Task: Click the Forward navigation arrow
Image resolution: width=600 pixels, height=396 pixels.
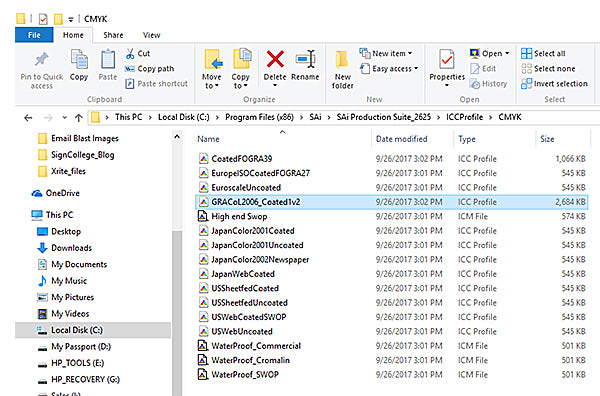Action: [x=48, y=117]
